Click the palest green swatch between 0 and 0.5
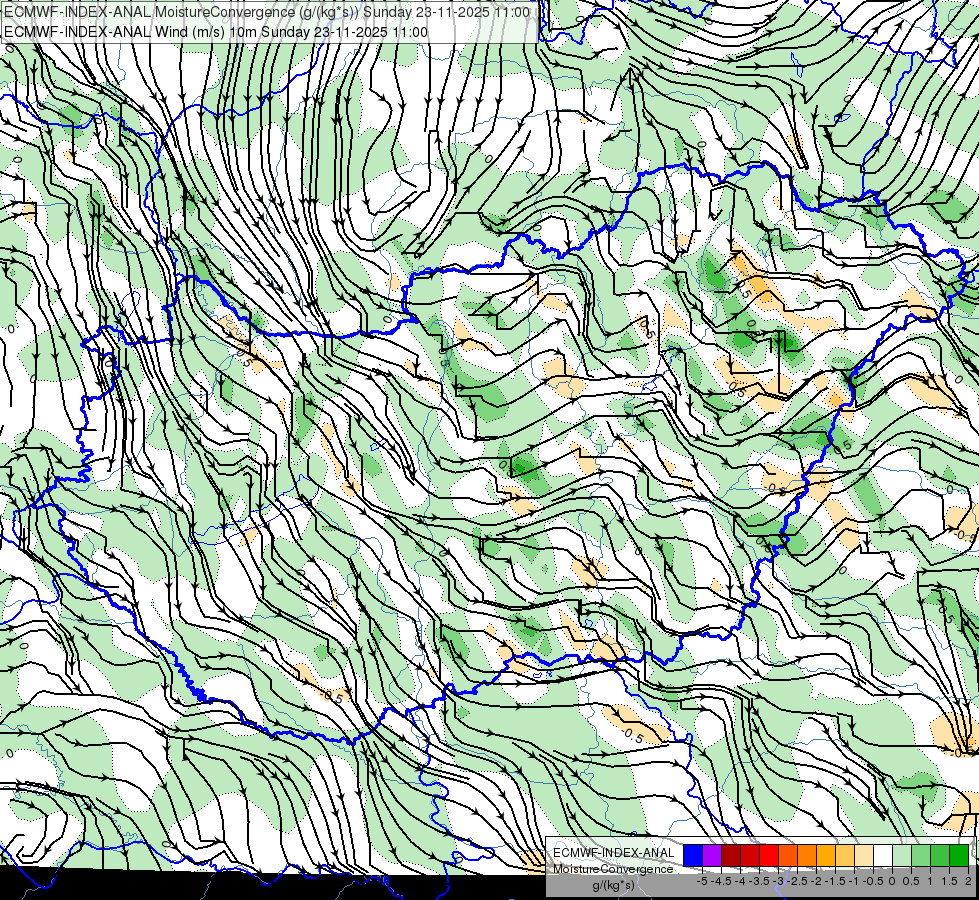979x900 pixels. coord(902,856)
